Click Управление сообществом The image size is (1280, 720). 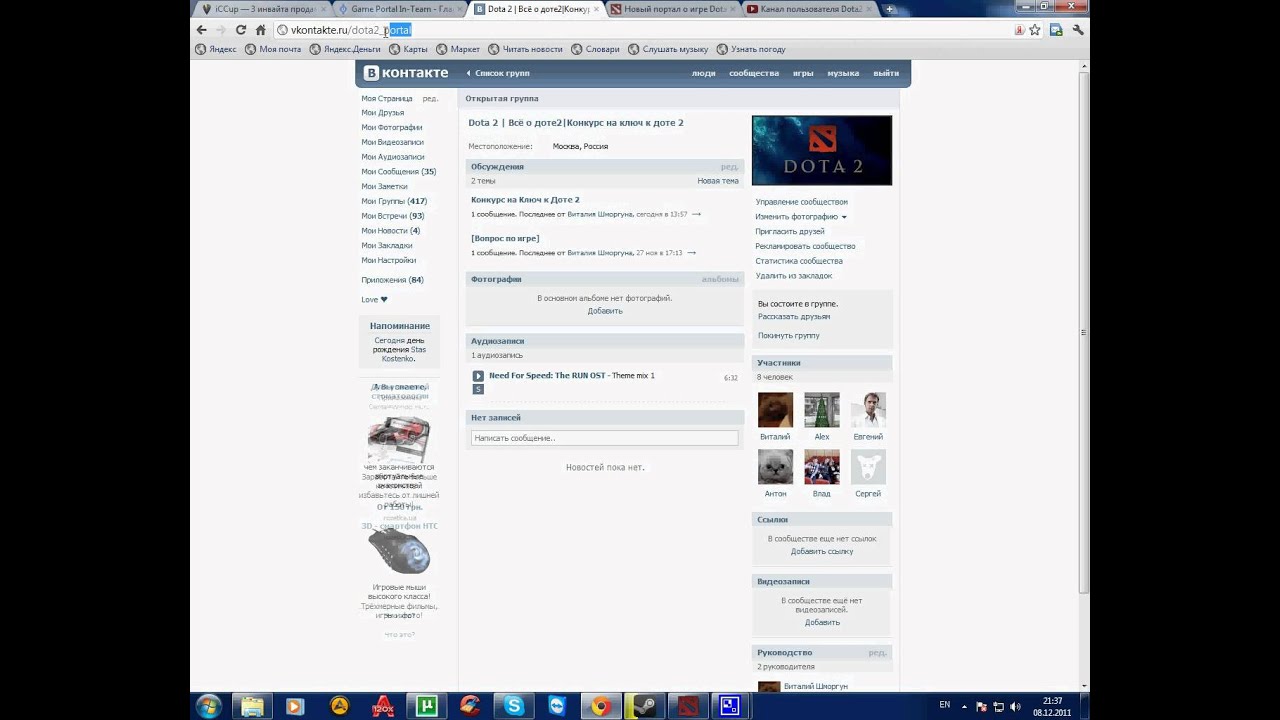(802, 202)
